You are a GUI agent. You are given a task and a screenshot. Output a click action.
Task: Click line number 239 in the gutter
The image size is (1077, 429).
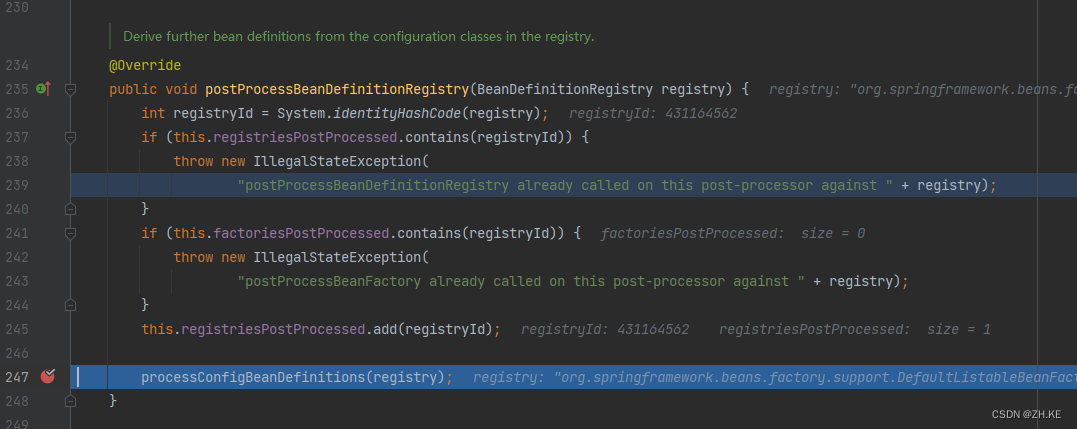16,185
